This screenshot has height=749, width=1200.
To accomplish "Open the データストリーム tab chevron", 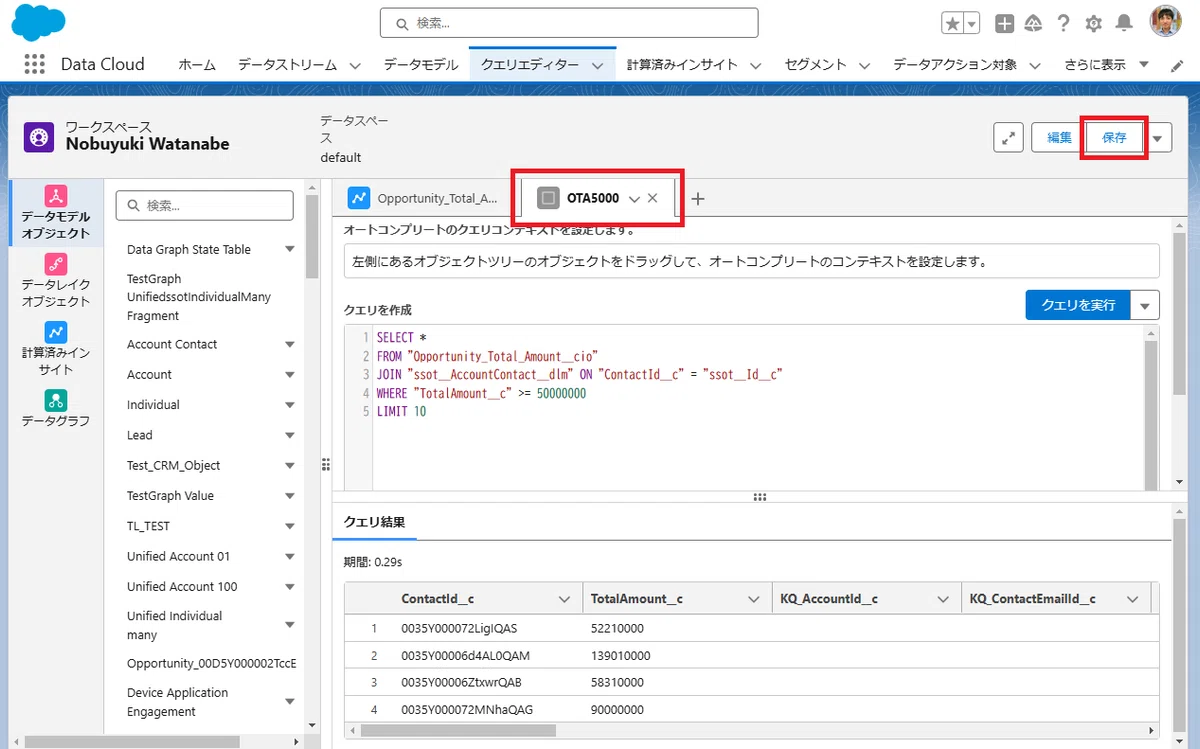I will 355,65.
